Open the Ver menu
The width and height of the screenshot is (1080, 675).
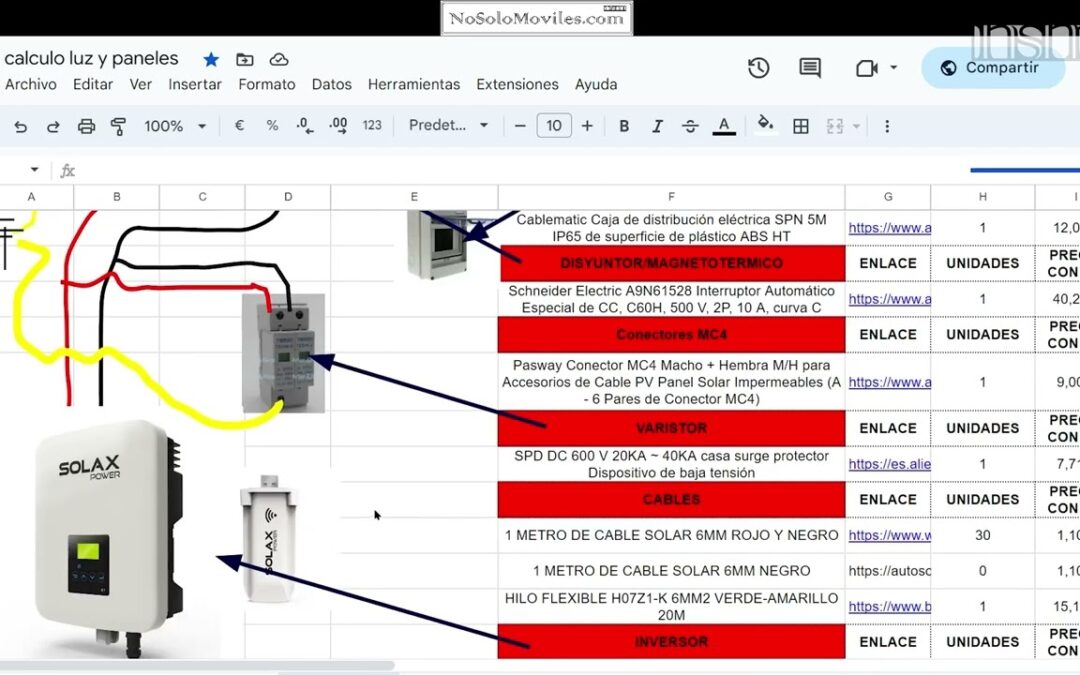pyautogui.click(x=141, y=85)
